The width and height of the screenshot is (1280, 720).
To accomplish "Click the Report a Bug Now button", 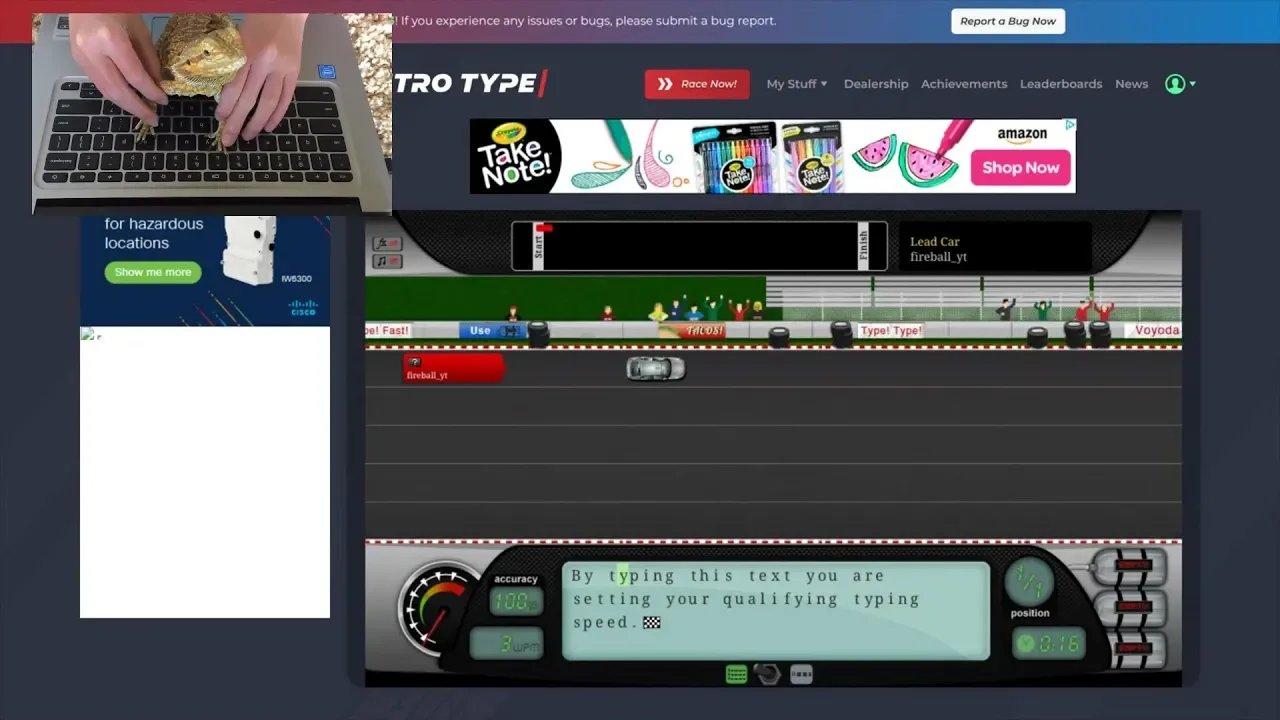I will pos(1008,21).
